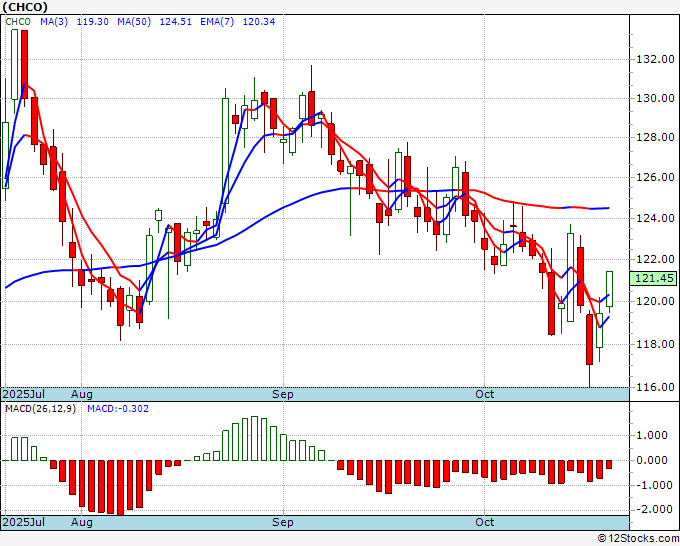
Task: Click the MACD(26,12,9) indicator label
Action: pyautogui.click(x=40, y=409)
